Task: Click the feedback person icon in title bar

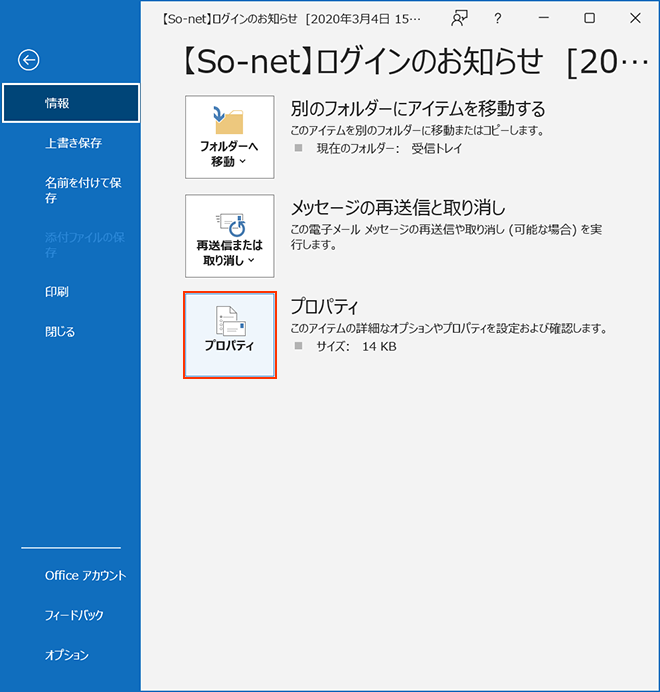Action: 459,18
